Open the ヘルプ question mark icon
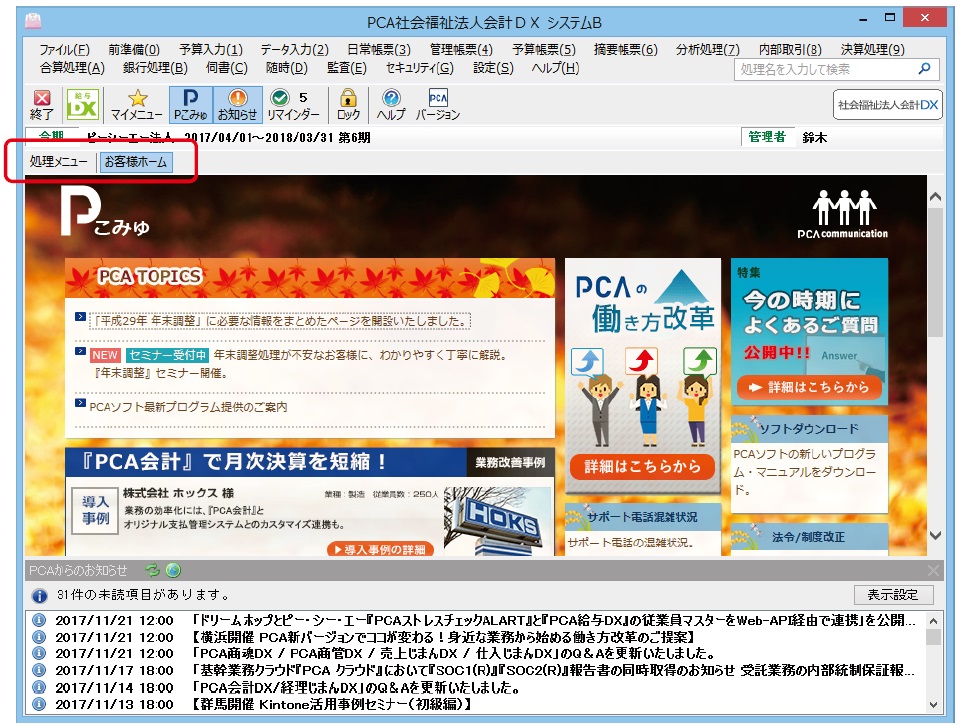Image resolution: width=965 pixels, height=727 pixels. (x=391, y=104)
